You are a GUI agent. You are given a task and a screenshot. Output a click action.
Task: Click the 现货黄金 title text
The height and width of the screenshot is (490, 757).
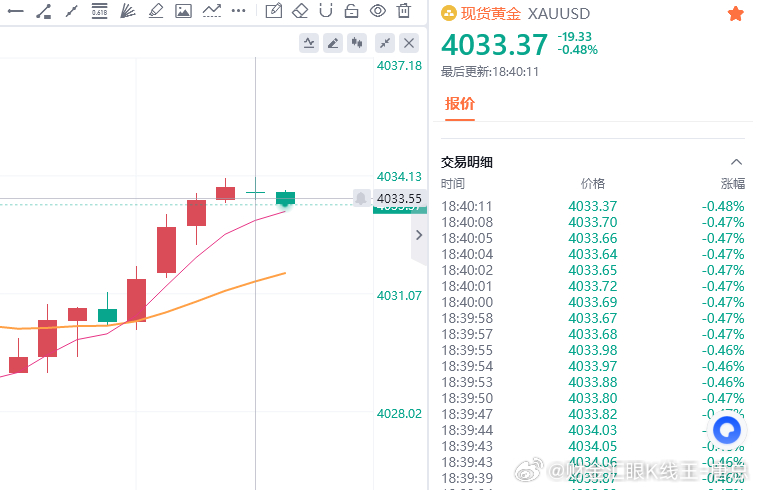point(491,14)
